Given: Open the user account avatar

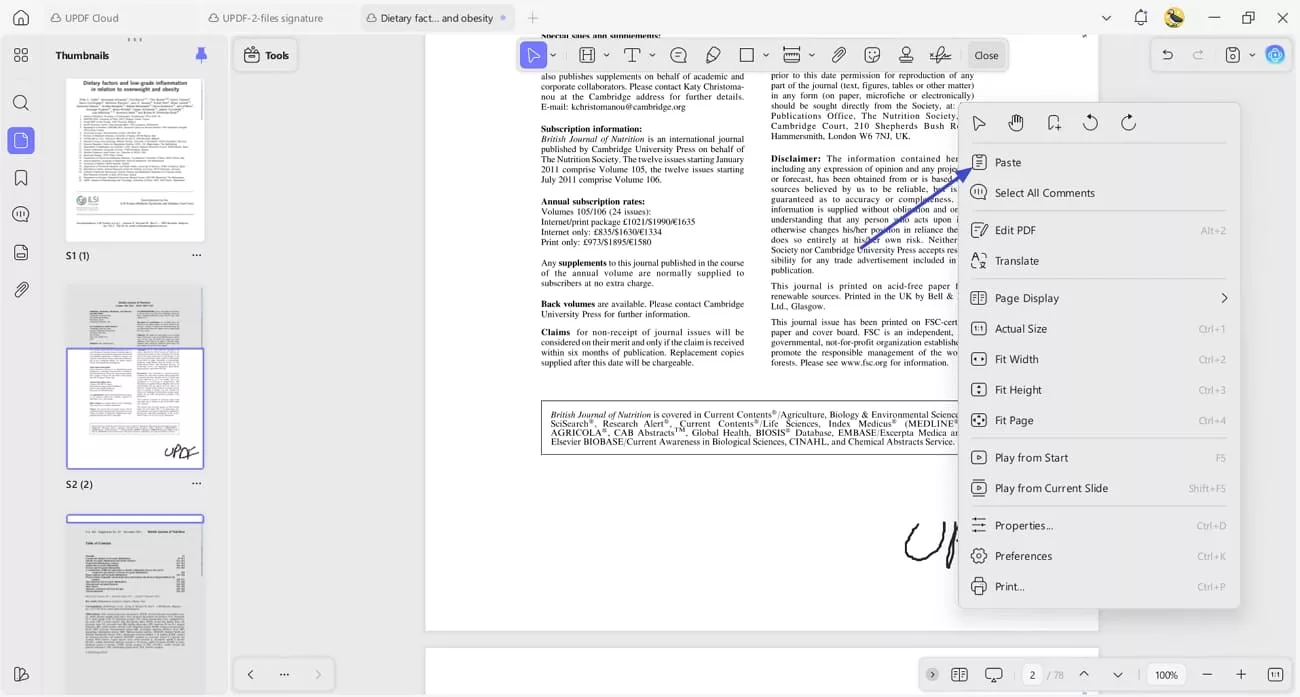Looking at the screenshot, I should 1175,18.
